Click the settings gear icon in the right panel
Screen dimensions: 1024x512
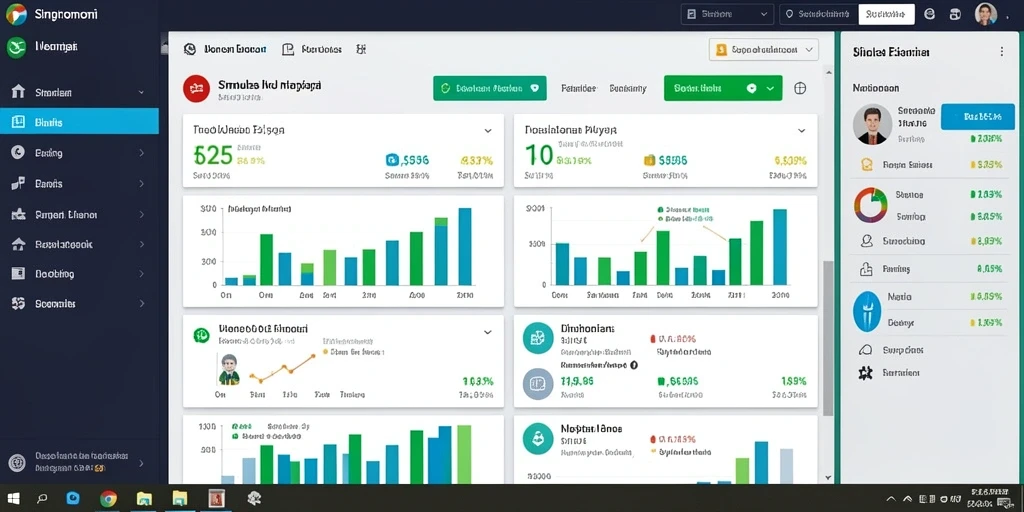coord(865,373)
